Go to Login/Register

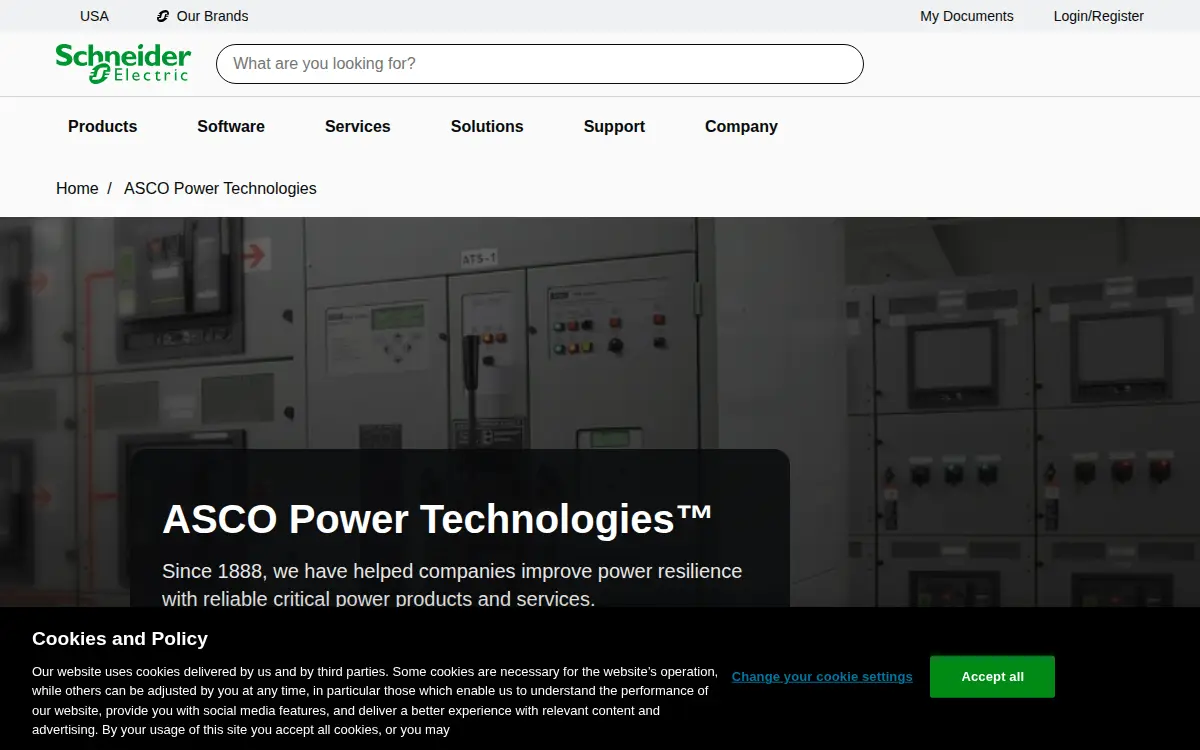1099,16
